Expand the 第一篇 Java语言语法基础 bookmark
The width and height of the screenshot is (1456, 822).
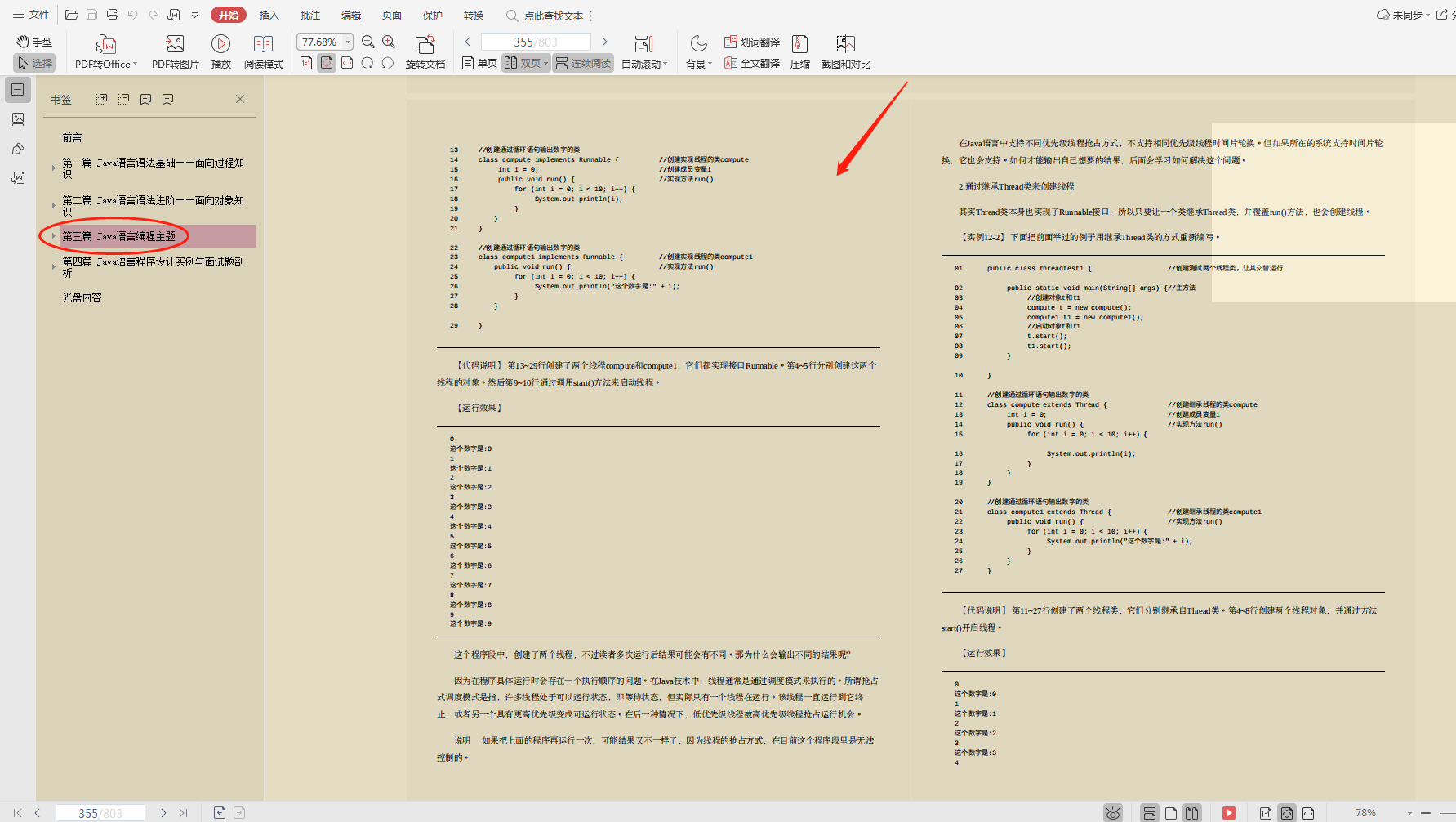click(54, 168)
